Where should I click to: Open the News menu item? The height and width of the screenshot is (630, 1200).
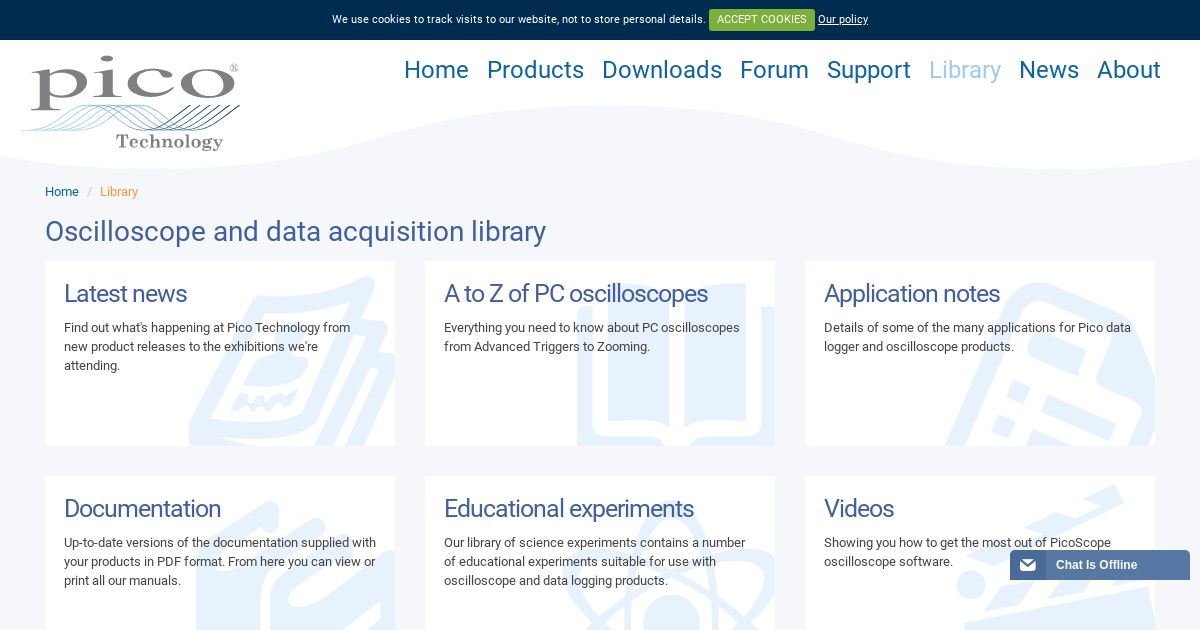pos(1049,70)
